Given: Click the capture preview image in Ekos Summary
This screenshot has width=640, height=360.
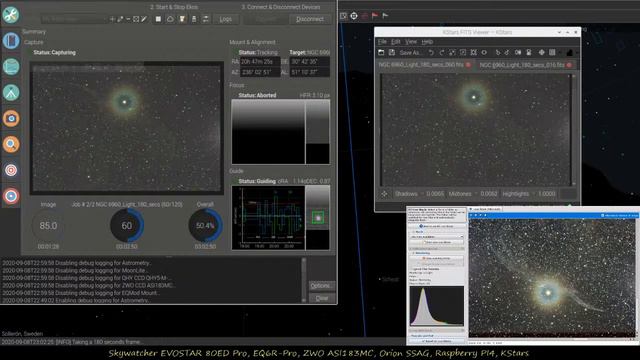Looking at the screenshot, I should pyautogui.click(x=127, y=128).
